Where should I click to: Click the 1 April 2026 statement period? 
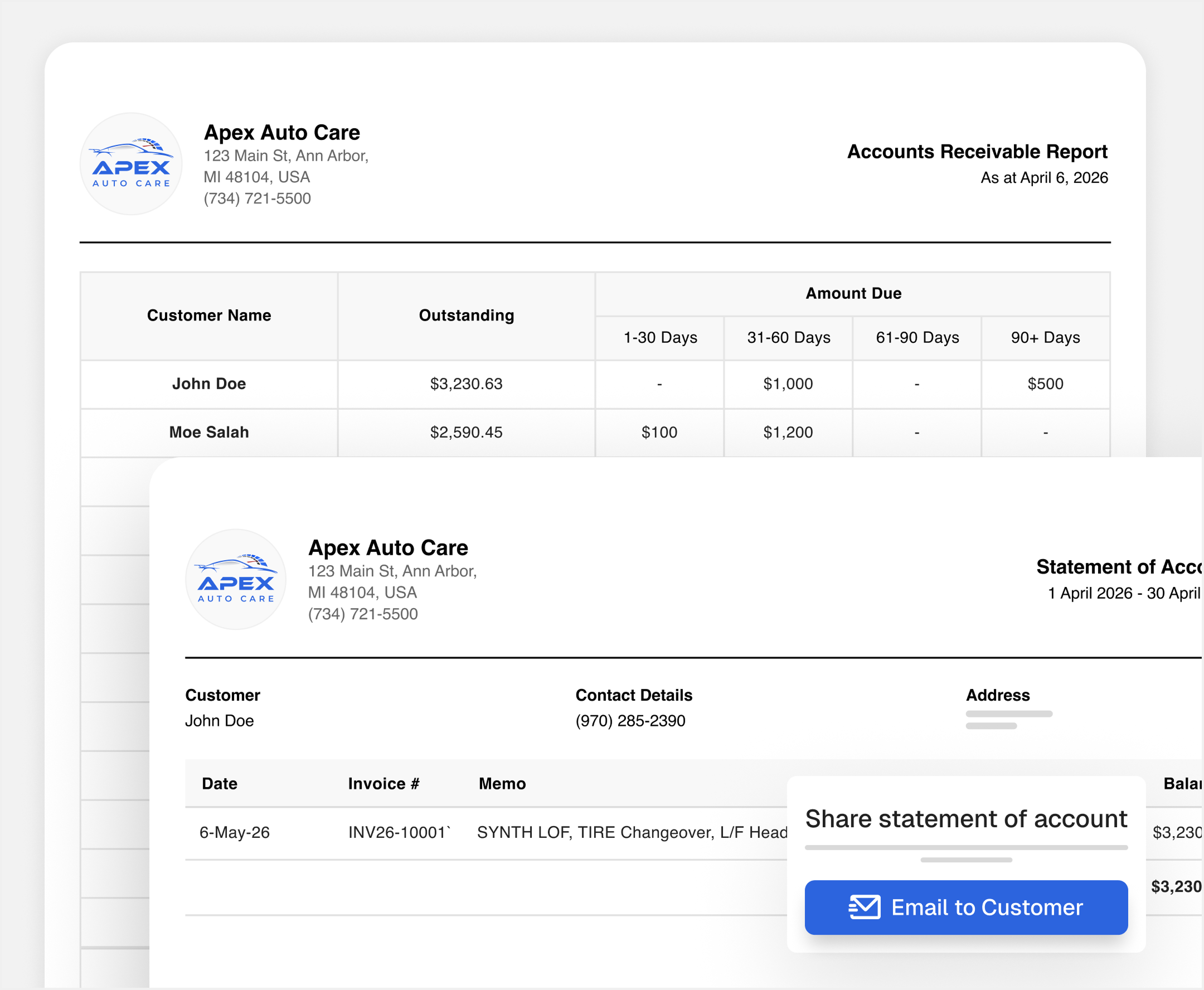(1124, 593)
